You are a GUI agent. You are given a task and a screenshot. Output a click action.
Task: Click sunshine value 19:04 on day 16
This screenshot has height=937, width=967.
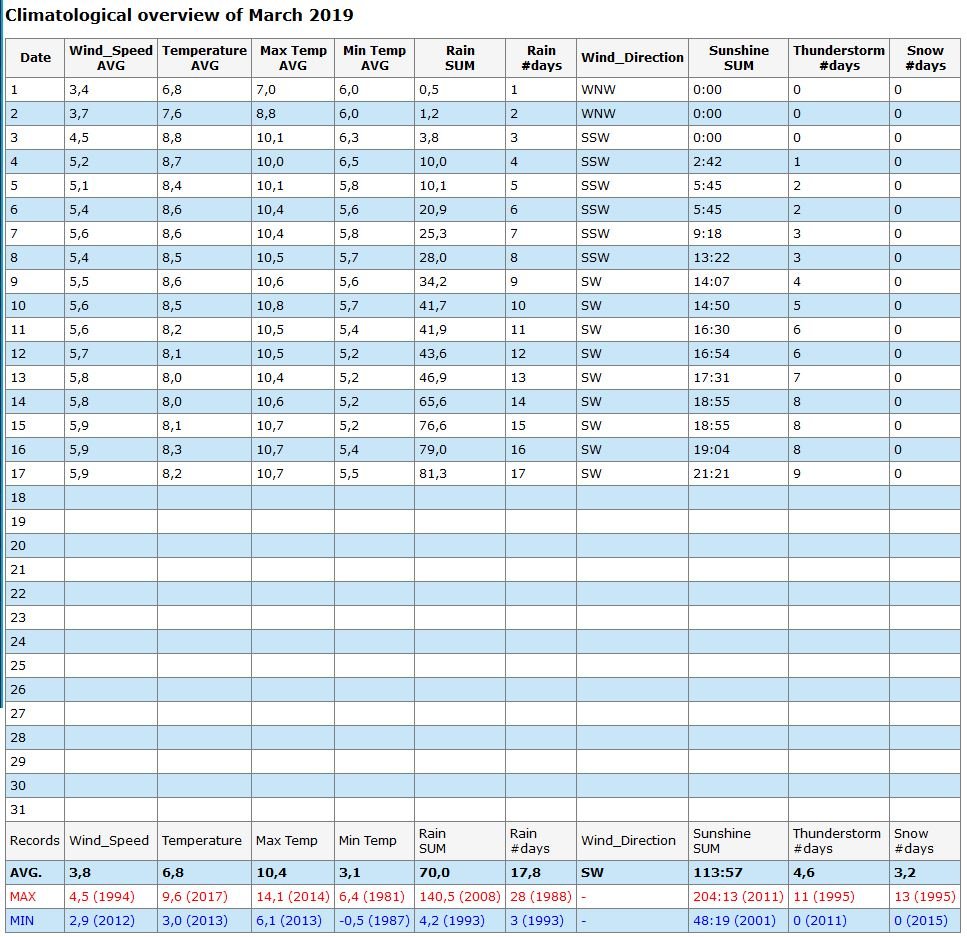tap(711, 450)
